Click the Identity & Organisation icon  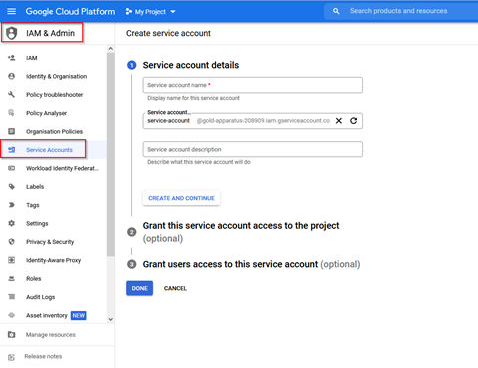point(12,76)
